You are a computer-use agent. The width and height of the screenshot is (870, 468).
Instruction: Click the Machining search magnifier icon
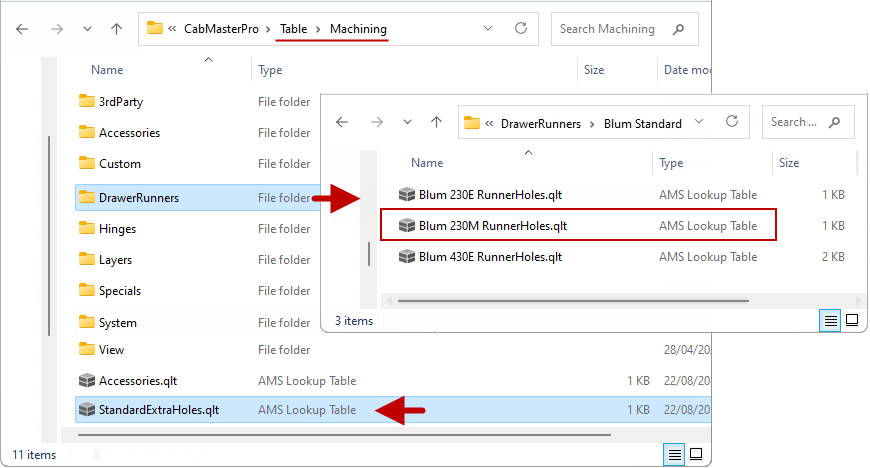coord(678,29)
